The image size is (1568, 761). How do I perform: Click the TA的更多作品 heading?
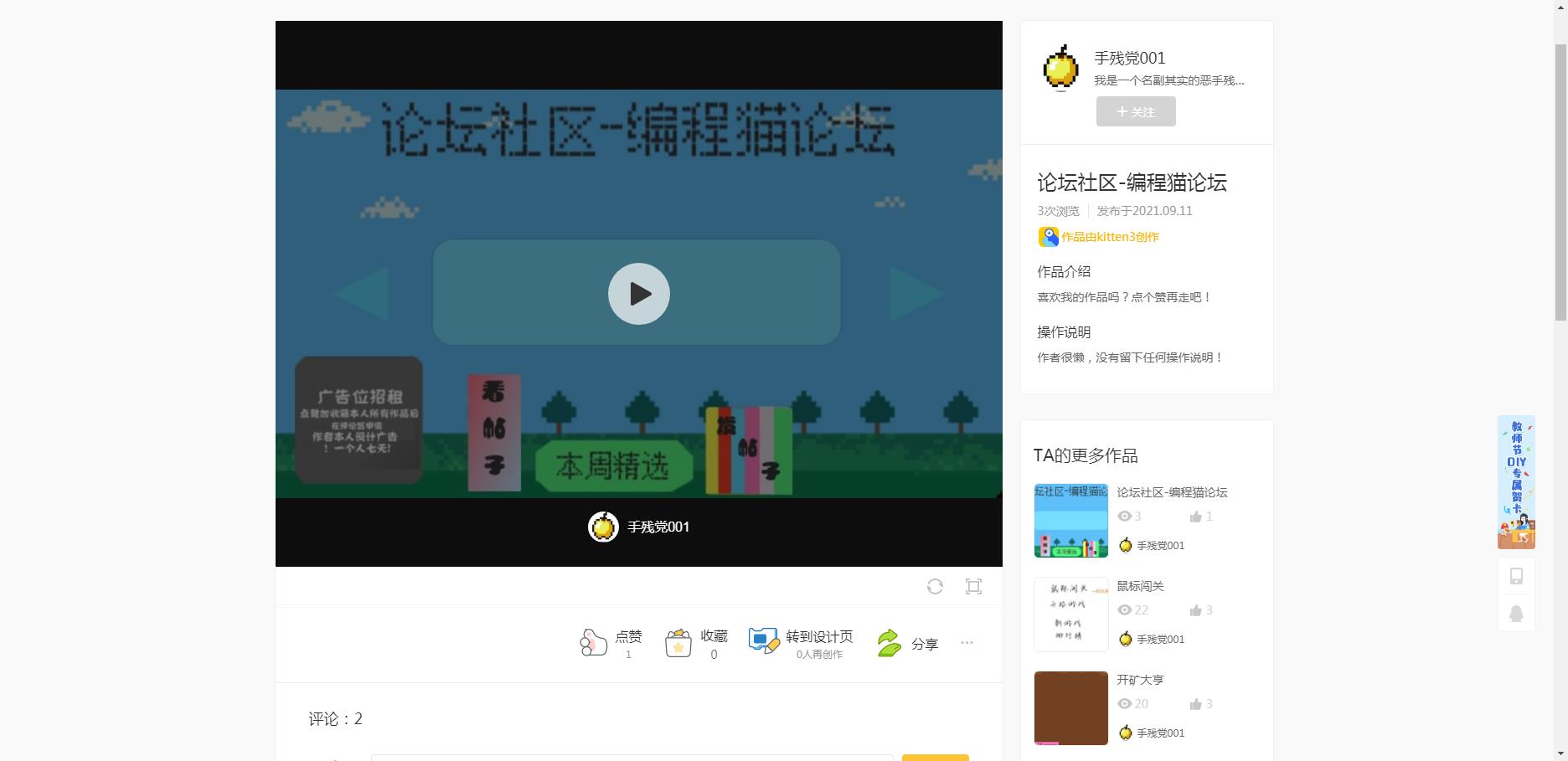pyautogui.click(x=1086, y=455)
